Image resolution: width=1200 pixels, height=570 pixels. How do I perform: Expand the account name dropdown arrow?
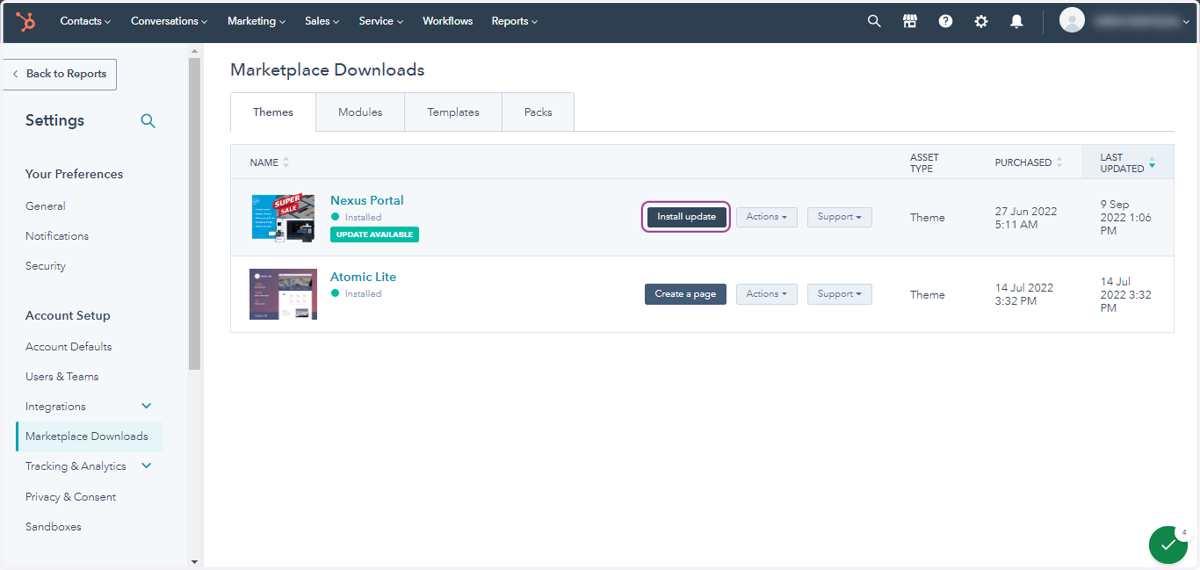tap(1187, 22)
